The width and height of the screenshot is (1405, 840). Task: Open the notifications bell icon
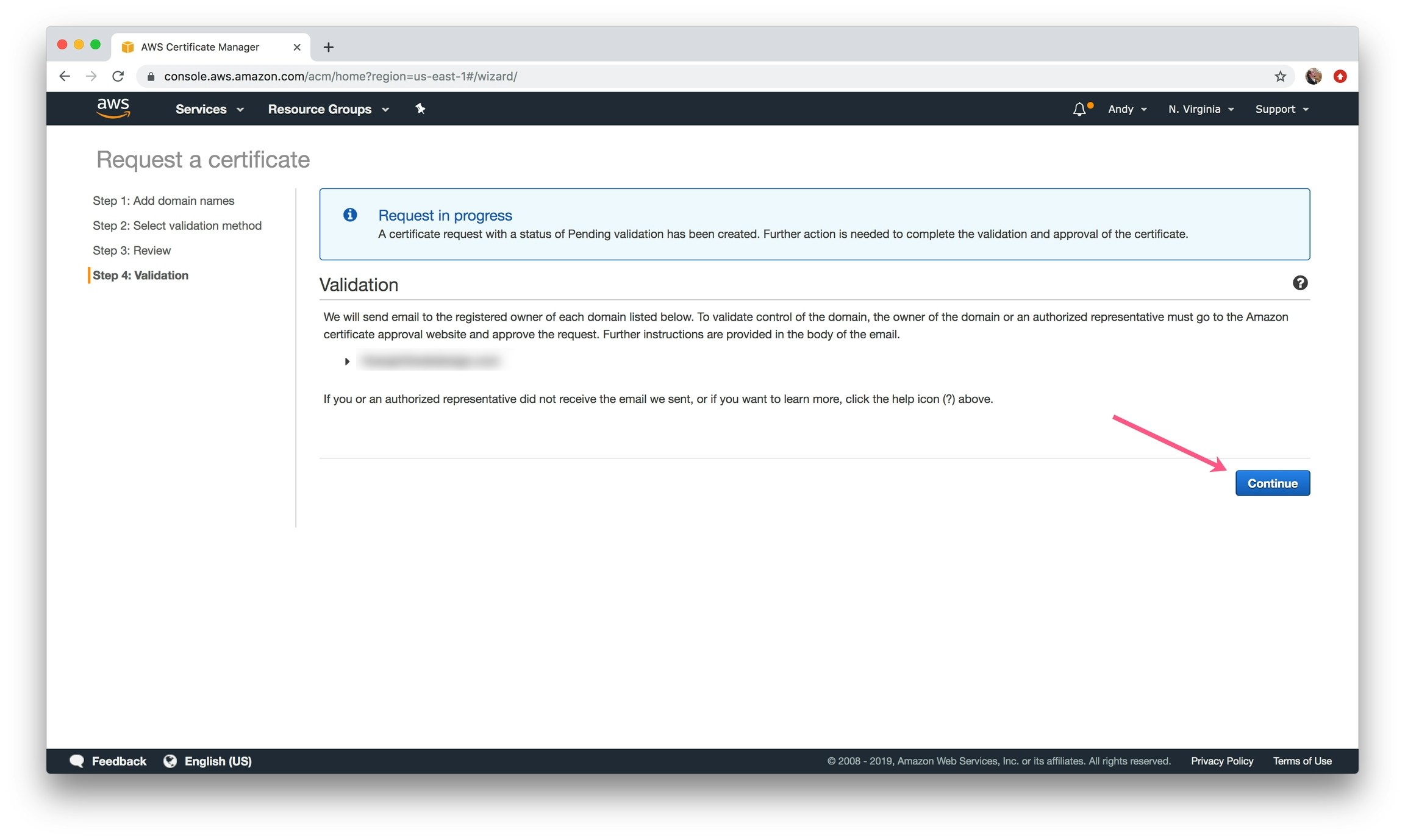pyautogui.click(x=1079, y=109)
